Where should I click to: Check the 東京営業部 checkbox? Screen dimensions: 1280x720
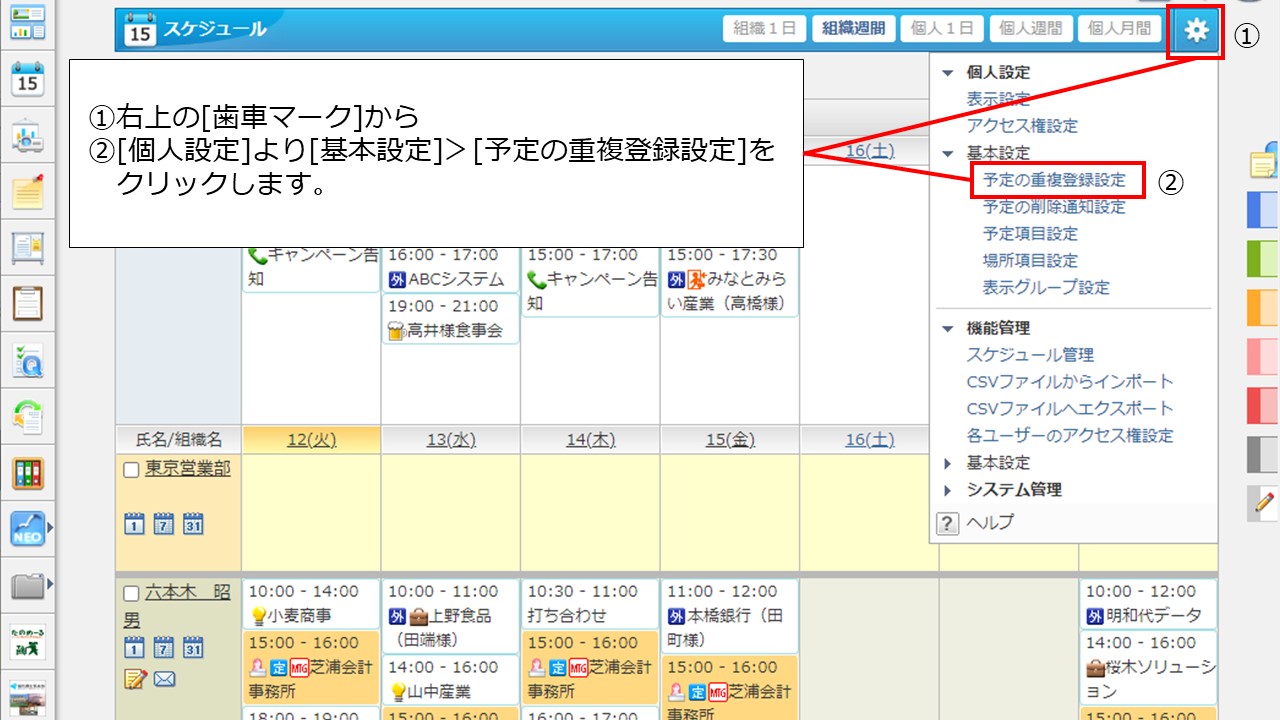tap(131, 470)
